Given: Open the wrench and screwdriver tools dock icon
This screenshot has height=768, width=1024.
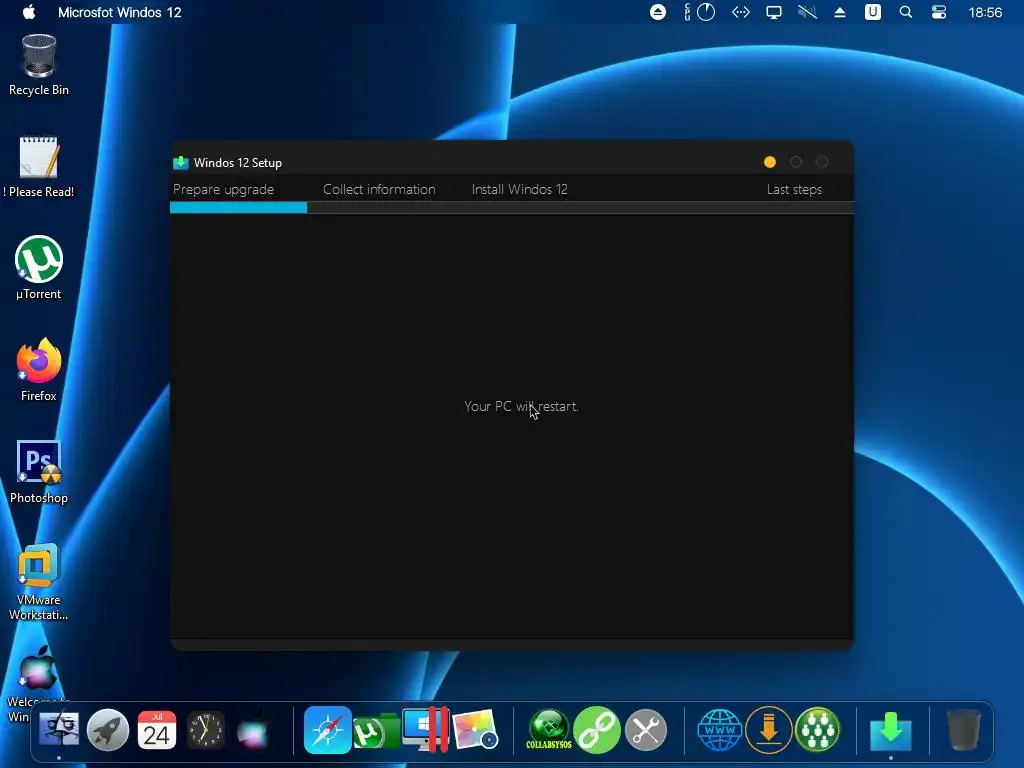Looking at the screenshot, I should [x=646, y=729].
